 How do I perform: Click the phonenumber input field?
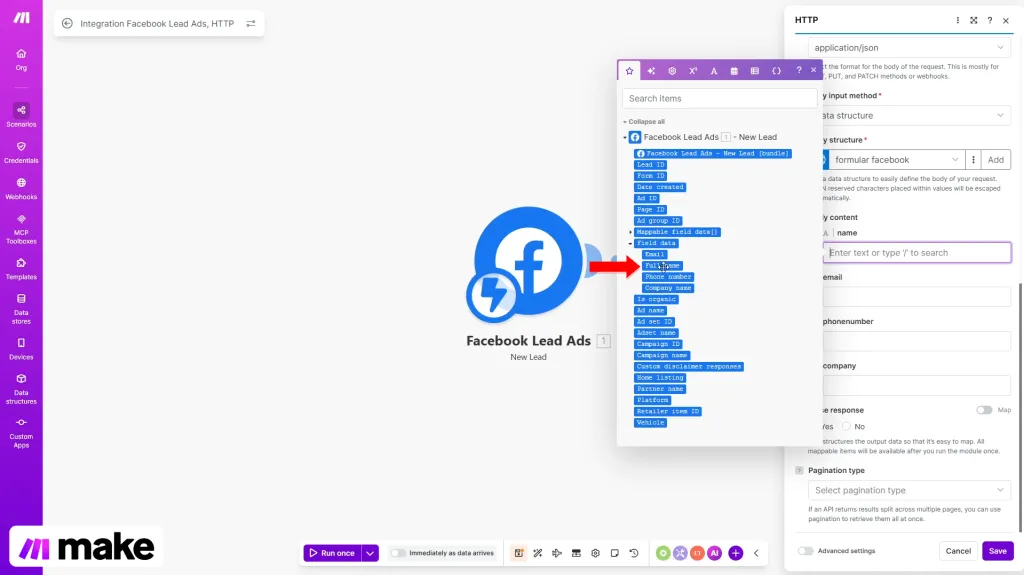pyautogui.click(x=917, y=341)
